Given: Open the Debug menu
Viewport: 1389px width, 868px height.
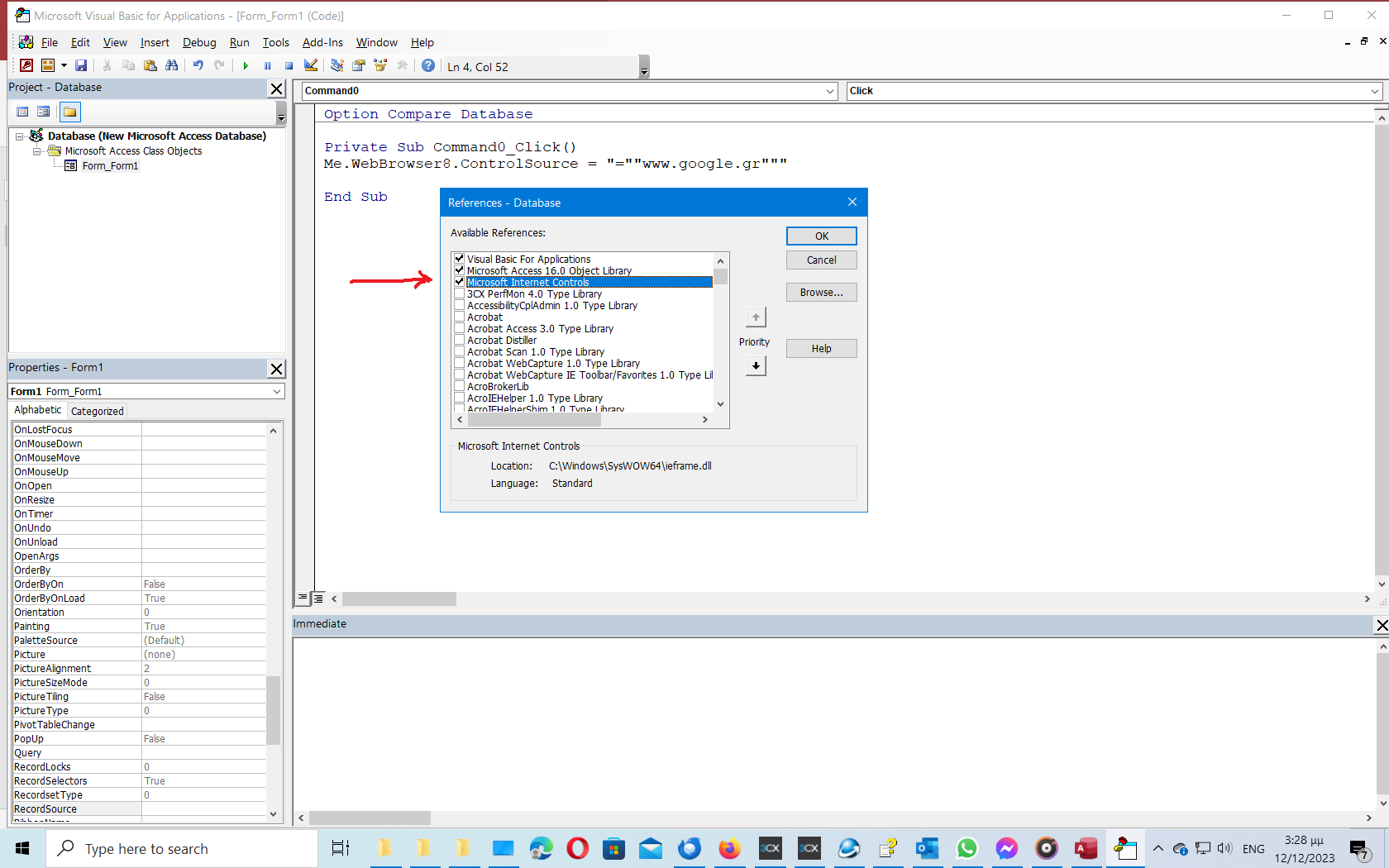Looking at the screenshot, I should pyautogui.click(x=199, y=42).
